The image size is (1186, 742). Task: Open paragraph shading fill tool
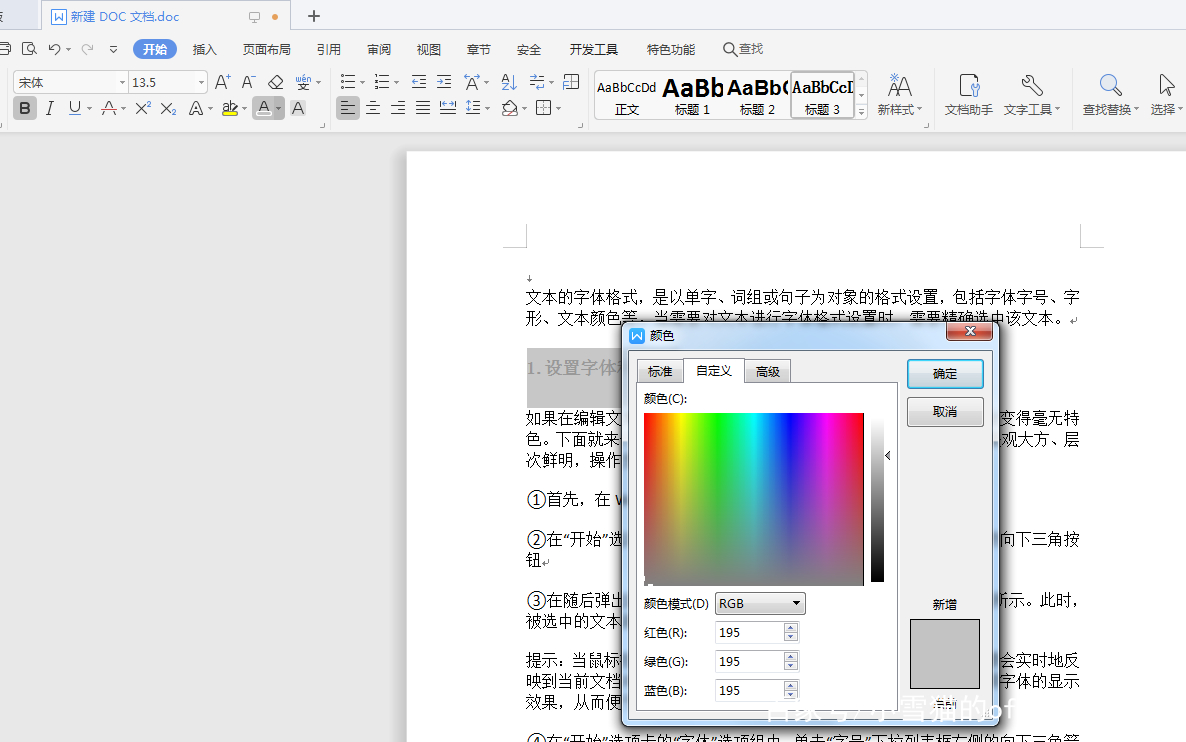pos(510,108)
